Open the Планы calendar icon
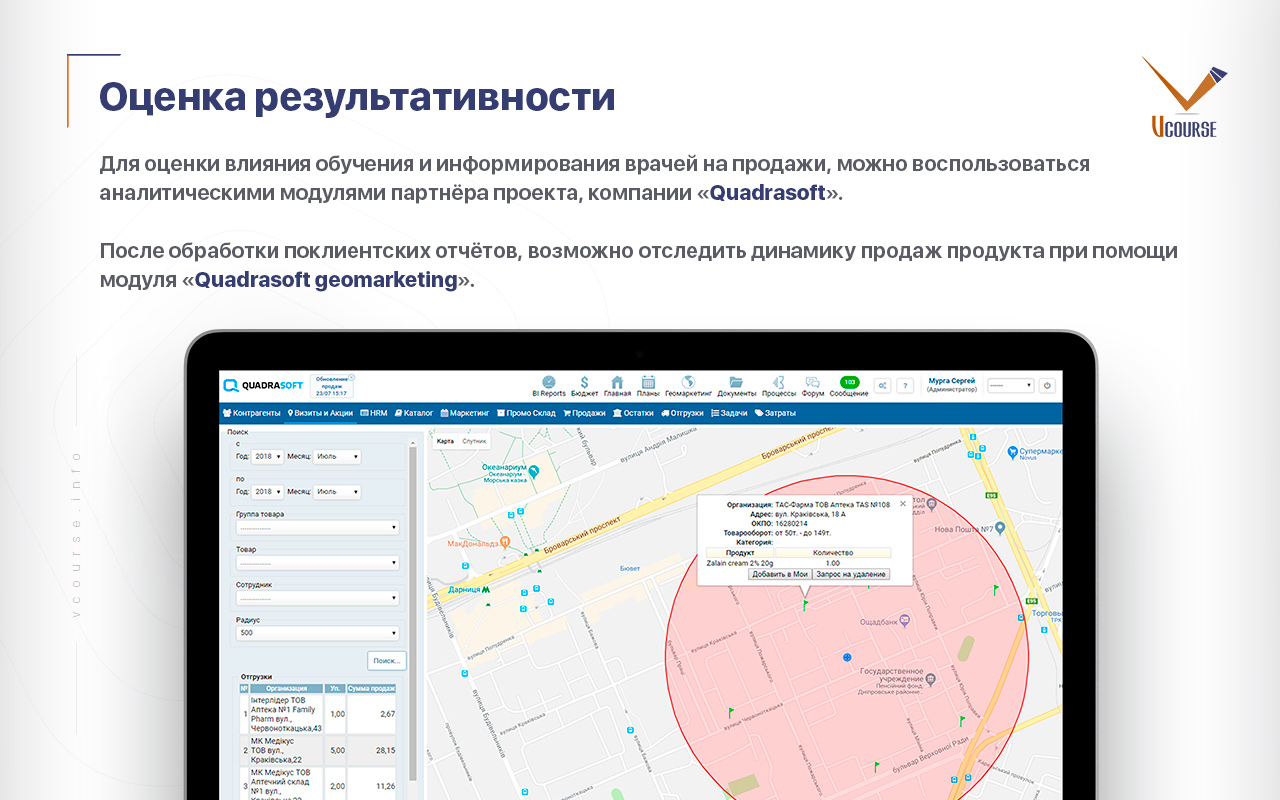Image resolution: width=1280 pixels, height=800 pixels. [648, 386]
